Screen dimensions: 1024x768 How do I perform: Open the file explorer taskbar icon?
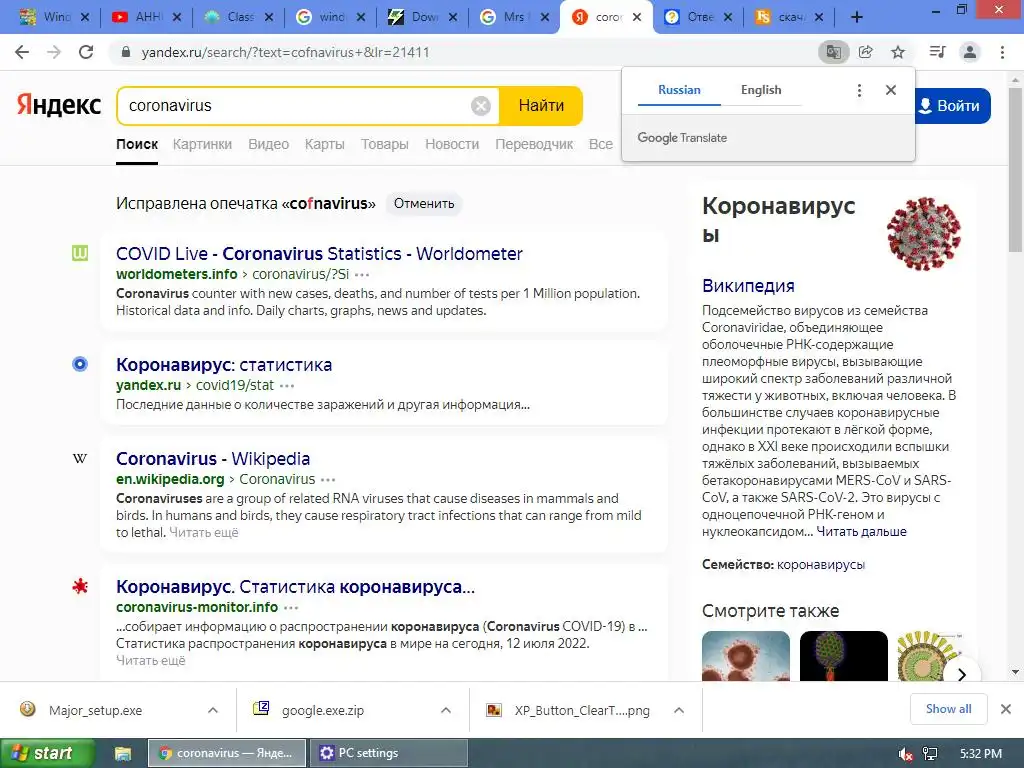123,754
